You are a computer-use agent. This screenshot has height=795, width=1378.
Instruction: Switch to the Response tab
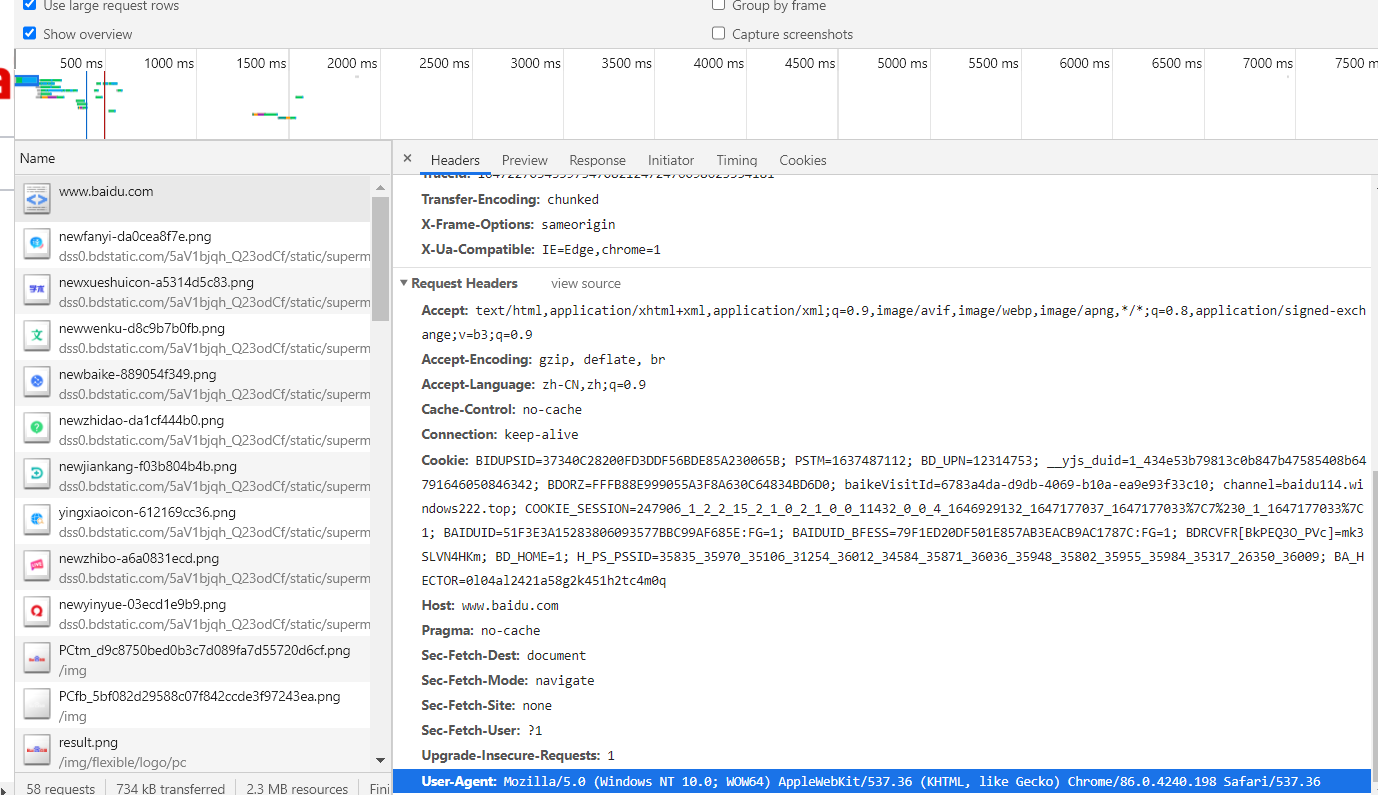597,160
